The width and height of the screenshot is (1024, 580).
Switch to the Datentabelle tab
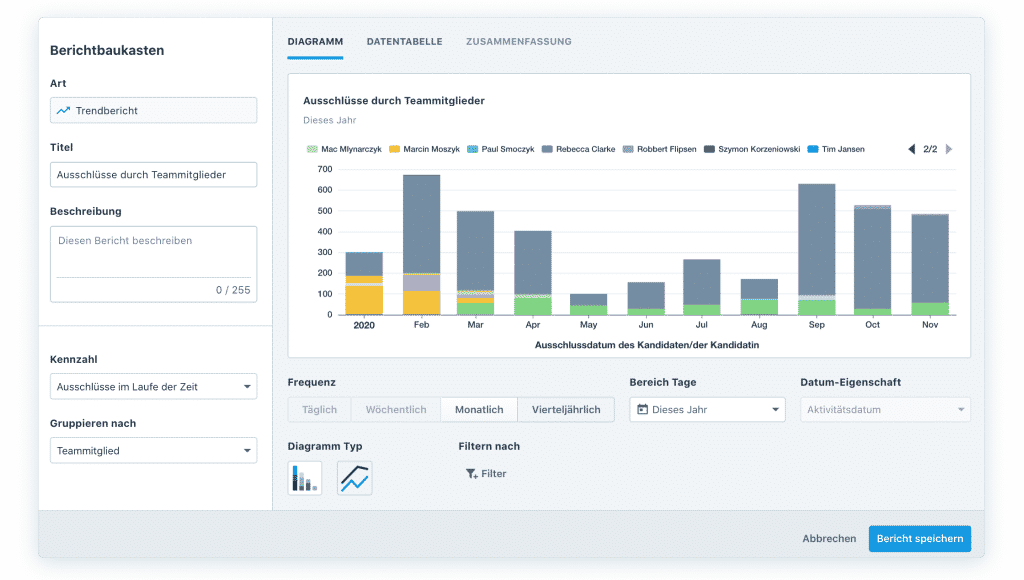[404, 42]
